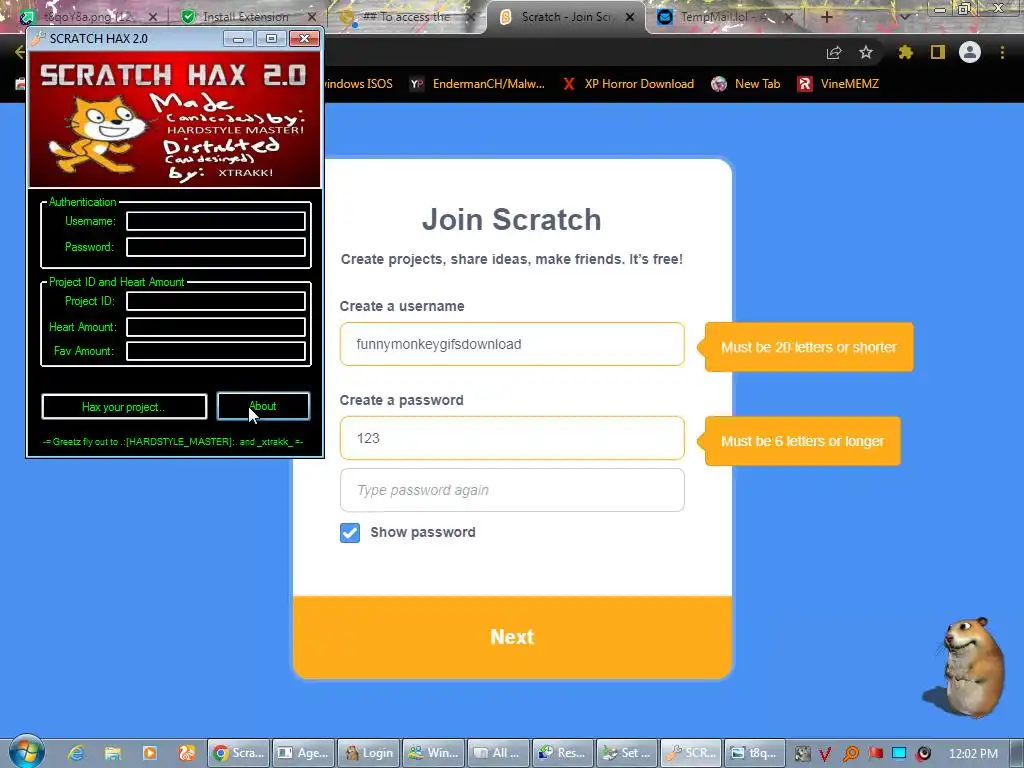Click the 12:02 PM taskbar clock
This screenshot has width=1024, height=768.
[973, 754]
